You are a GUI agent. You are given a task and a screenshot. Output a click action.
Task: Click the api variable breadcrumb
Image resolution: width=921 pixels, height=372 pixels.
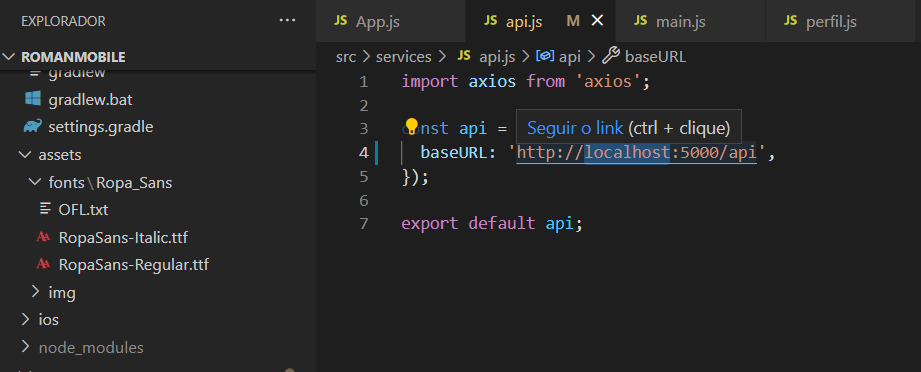pyautogui.click(x=570, y=57)
